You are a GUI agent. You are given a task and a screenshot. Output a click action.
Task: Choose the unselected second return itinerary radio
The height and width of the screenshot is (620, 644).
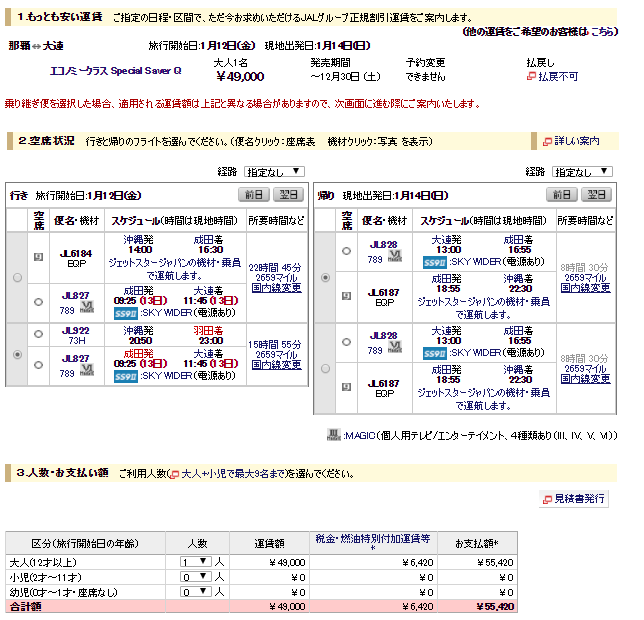click(325, 369)
